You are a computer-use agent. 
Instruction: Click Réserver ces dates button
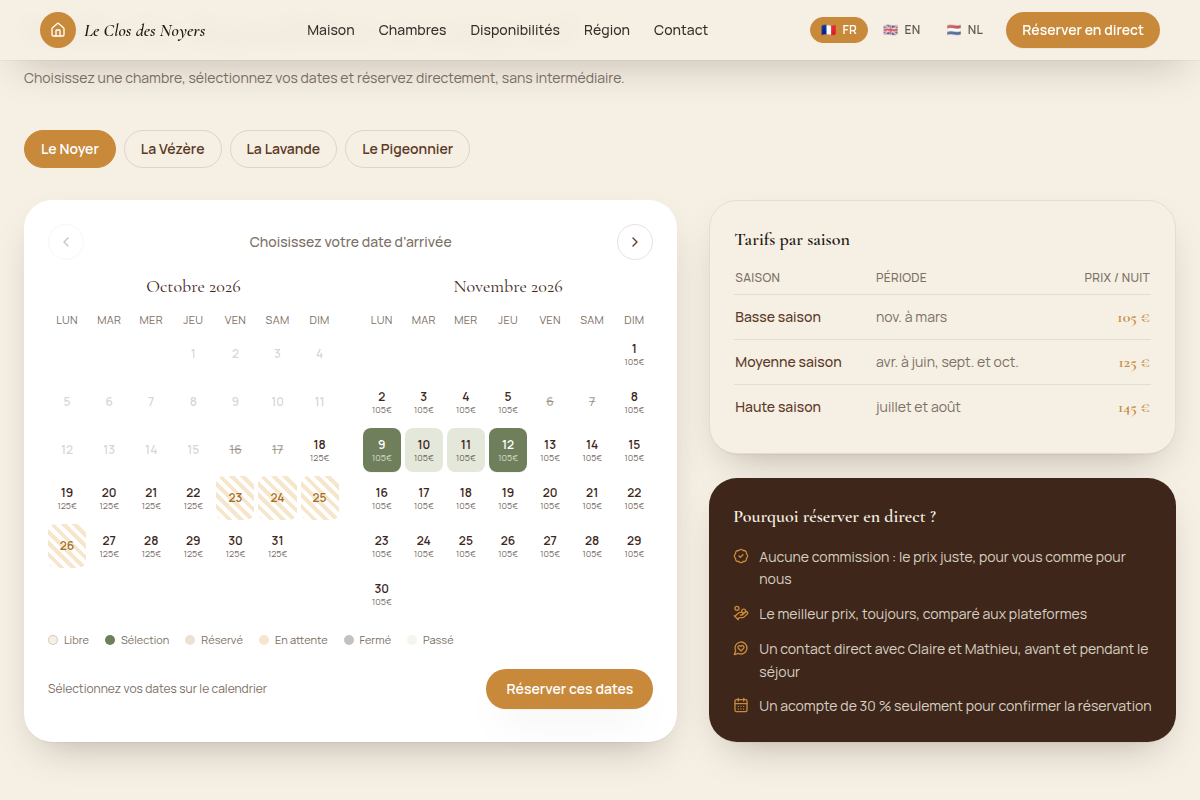[x=569, y=689]
